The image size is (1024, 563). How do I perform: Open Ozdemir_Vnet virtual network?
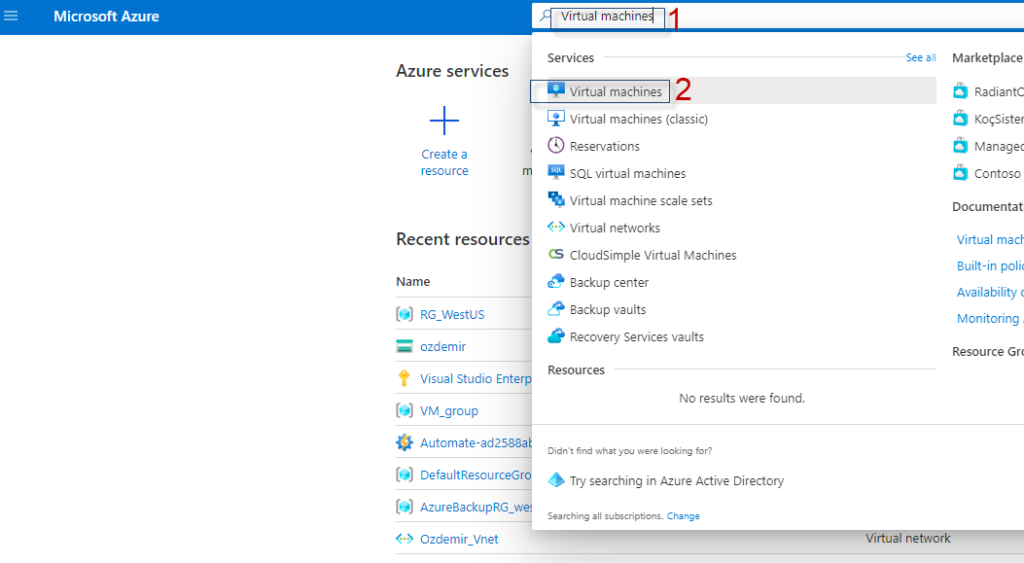point(458,539)
